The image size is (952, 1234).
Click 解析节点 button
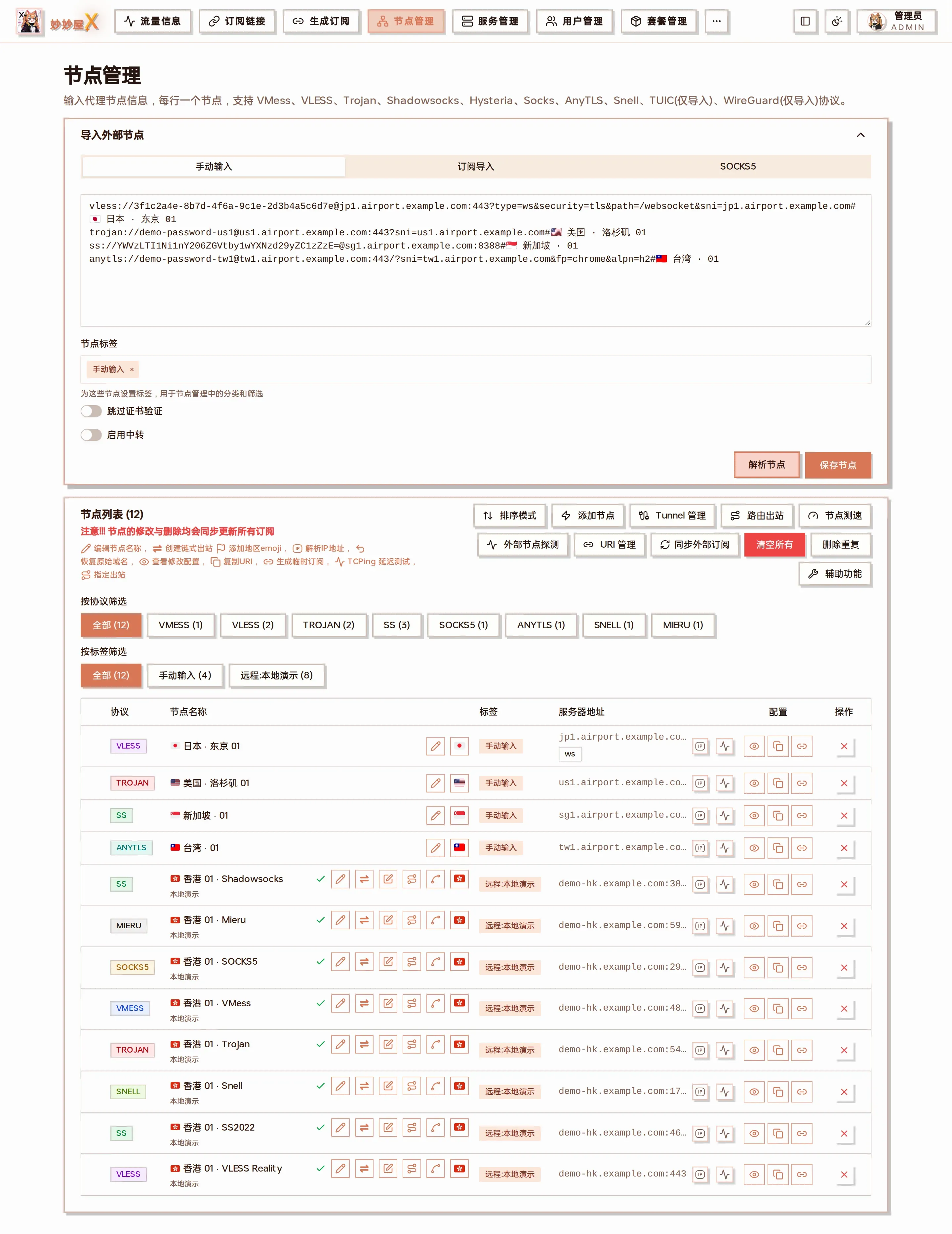click(x=767, y=465)
